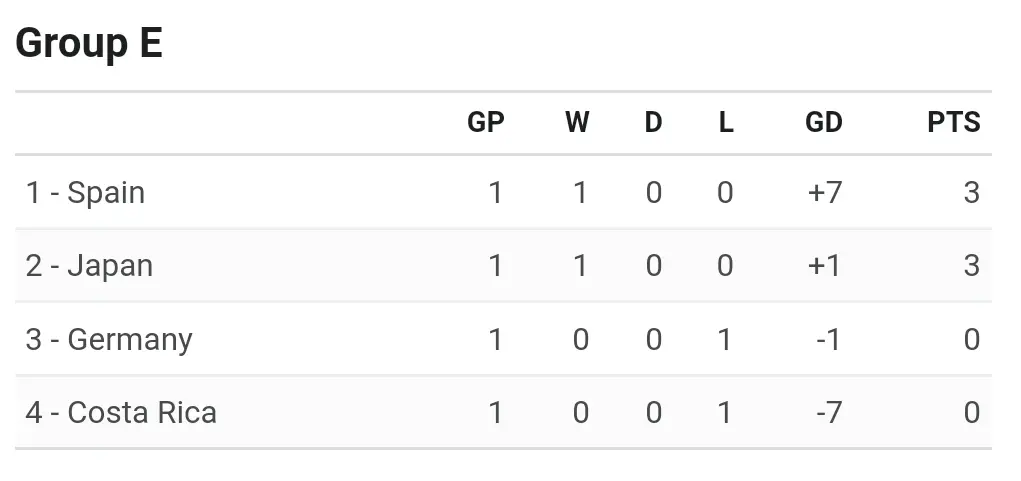Click Germany's points value of 0
This screenshot has height=481, width=1021.
coord(971,340)
